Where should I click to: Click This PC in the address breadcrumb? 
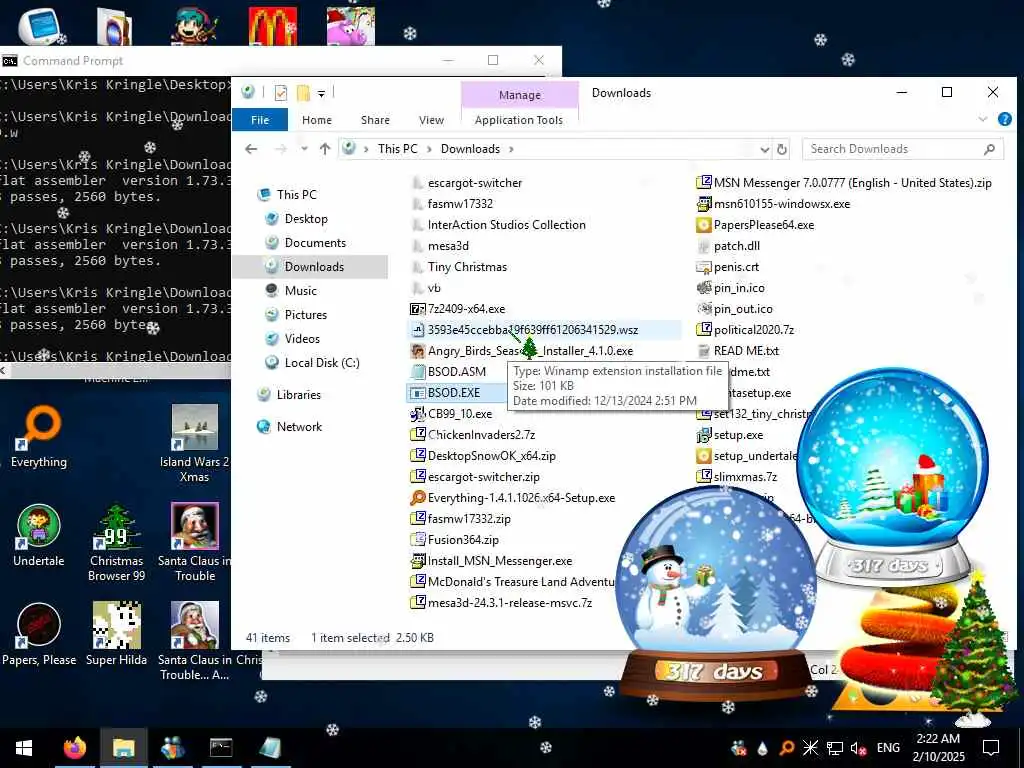(x=397, y=149)
